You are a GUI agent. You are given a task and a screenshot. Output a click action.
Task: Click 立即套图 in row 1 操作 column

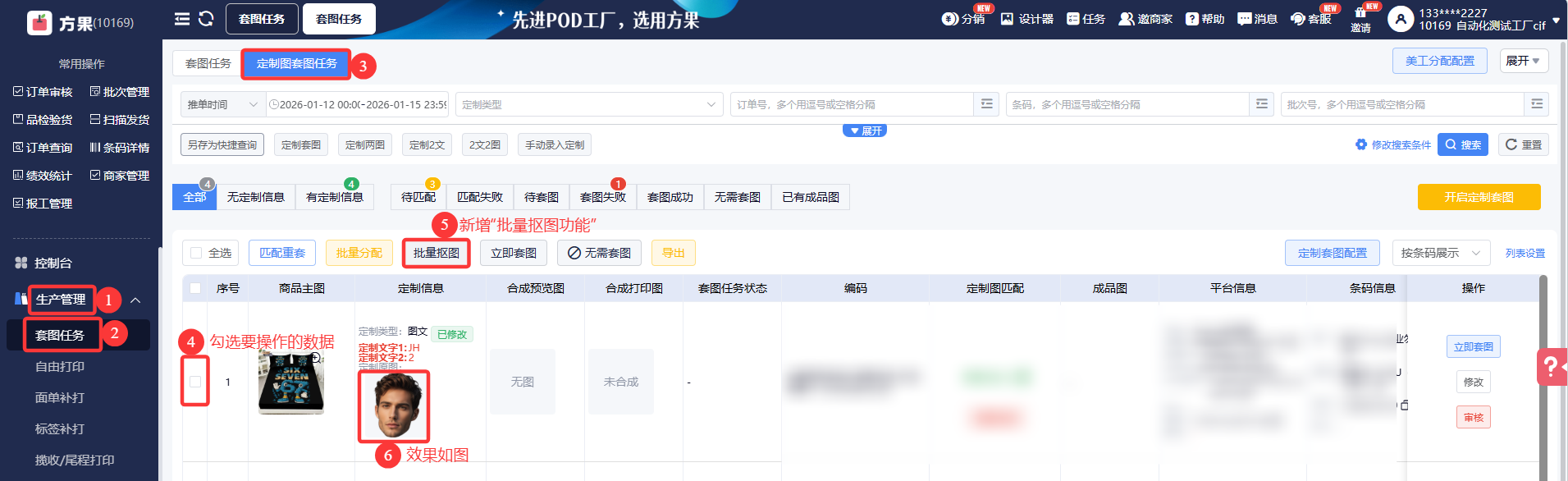point(1474,347)
